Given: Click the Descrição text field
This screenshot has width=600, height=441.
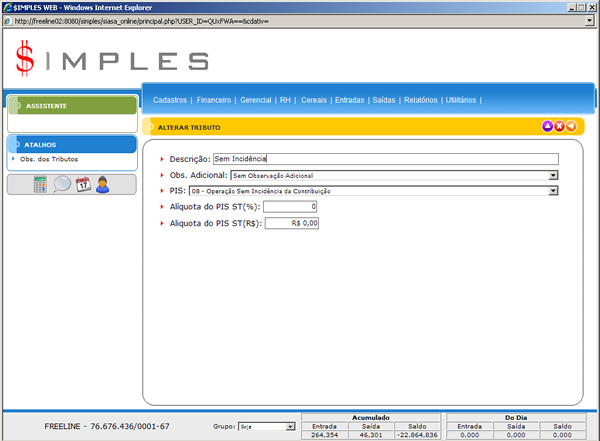Looking at the screenshot, I should click(x=384, y=158).
